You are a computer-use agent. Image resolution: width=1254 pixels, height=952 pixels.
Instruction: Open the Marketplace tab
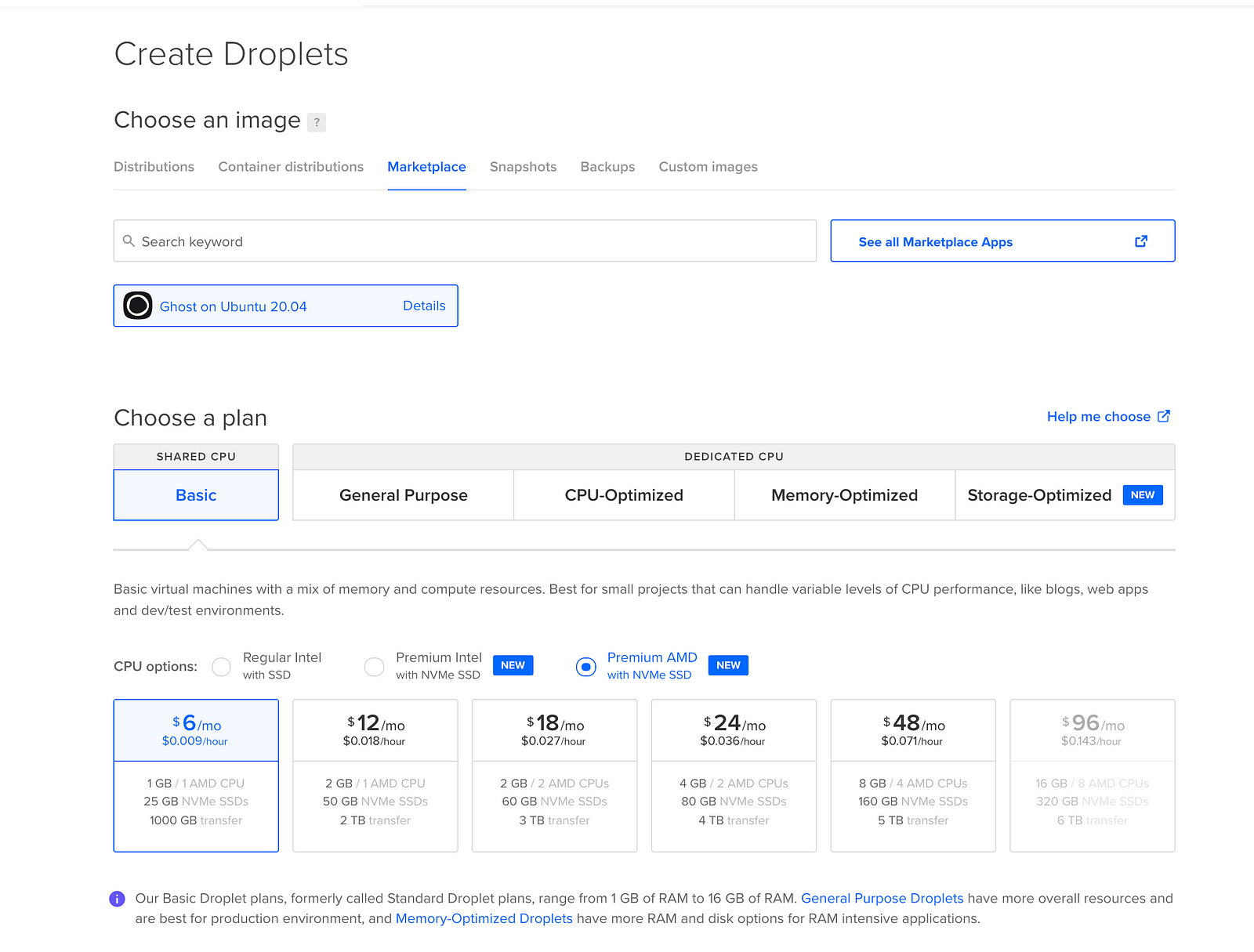pyautogui.click(x=426, y=167)
